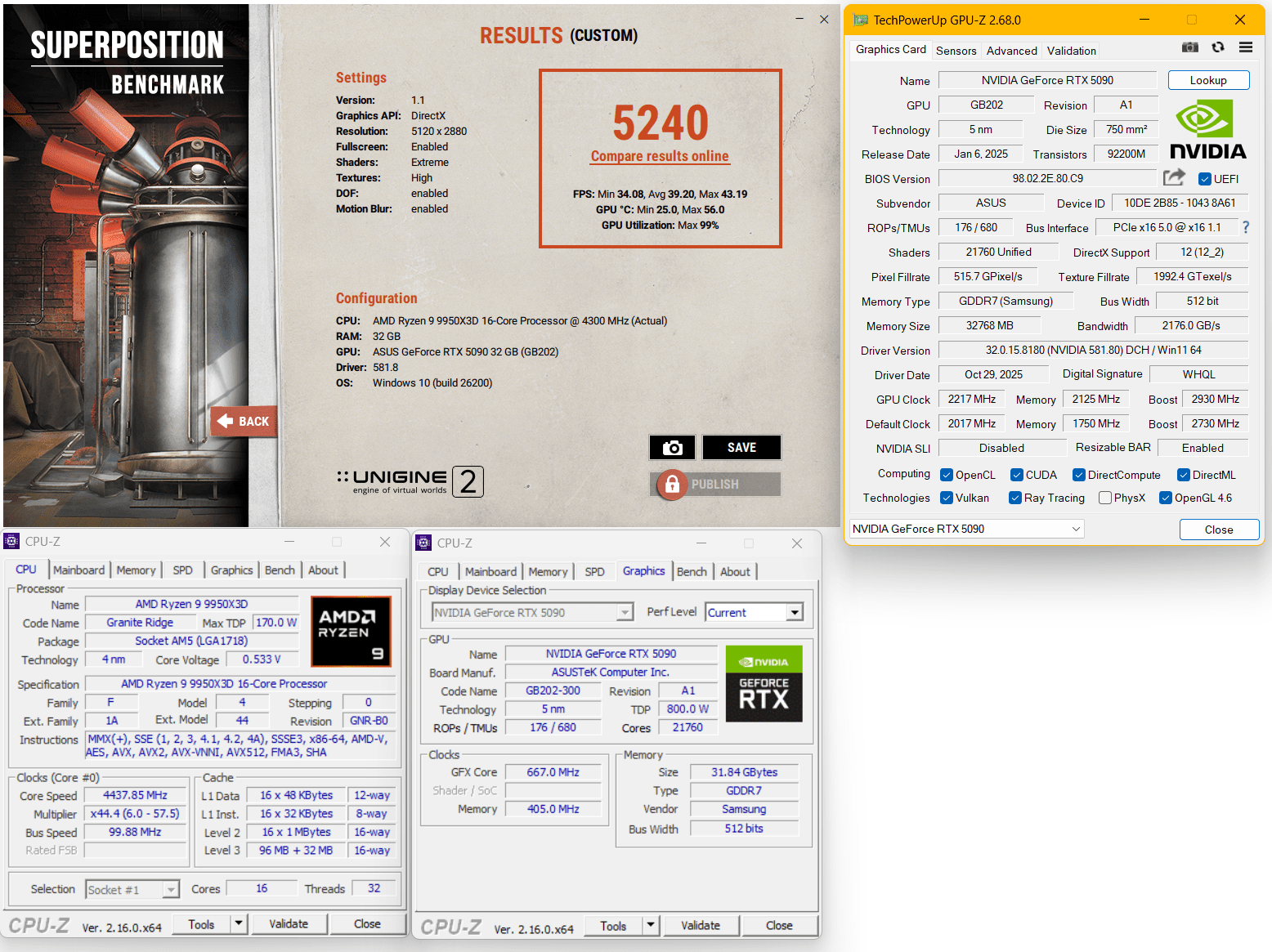Toggle the OpenCL checkbox
This screenshot has height=952, width=1272.
[x=946, y=475]
